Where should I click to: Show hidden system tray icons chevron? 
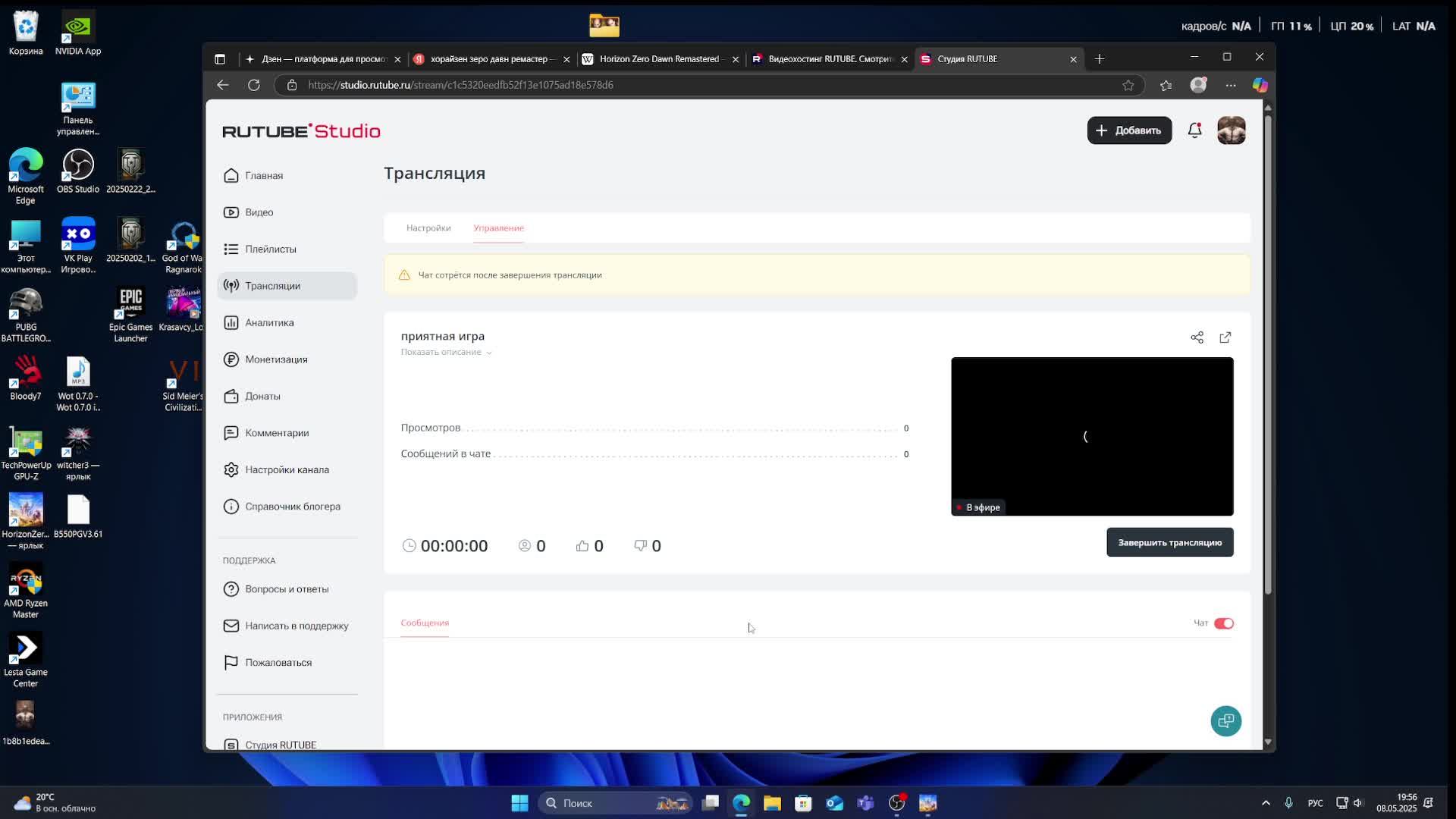click(1265, 803)
